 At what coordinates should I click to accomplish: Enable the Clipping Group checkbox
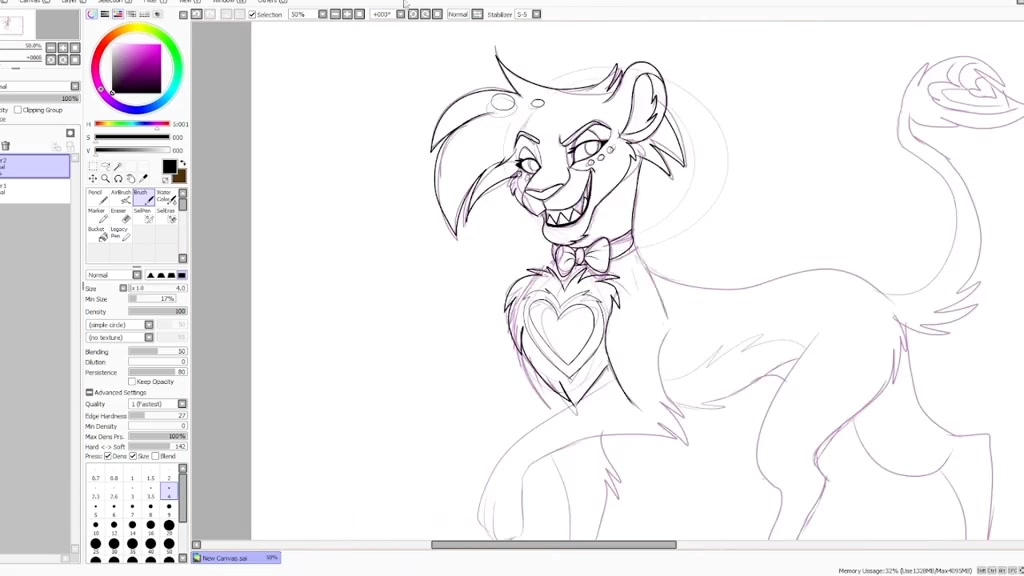point(18,110)
